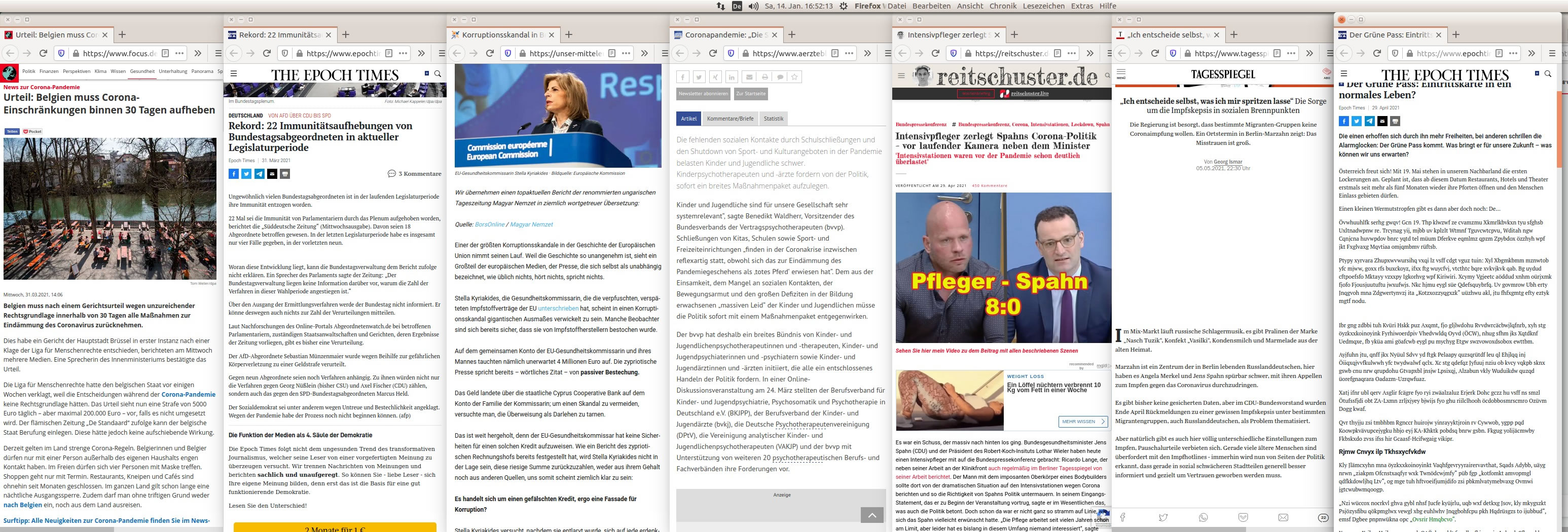Click Pocket icon in Tagesspiegel bottom bar

pyautogui.click(x=1243, y=517)
